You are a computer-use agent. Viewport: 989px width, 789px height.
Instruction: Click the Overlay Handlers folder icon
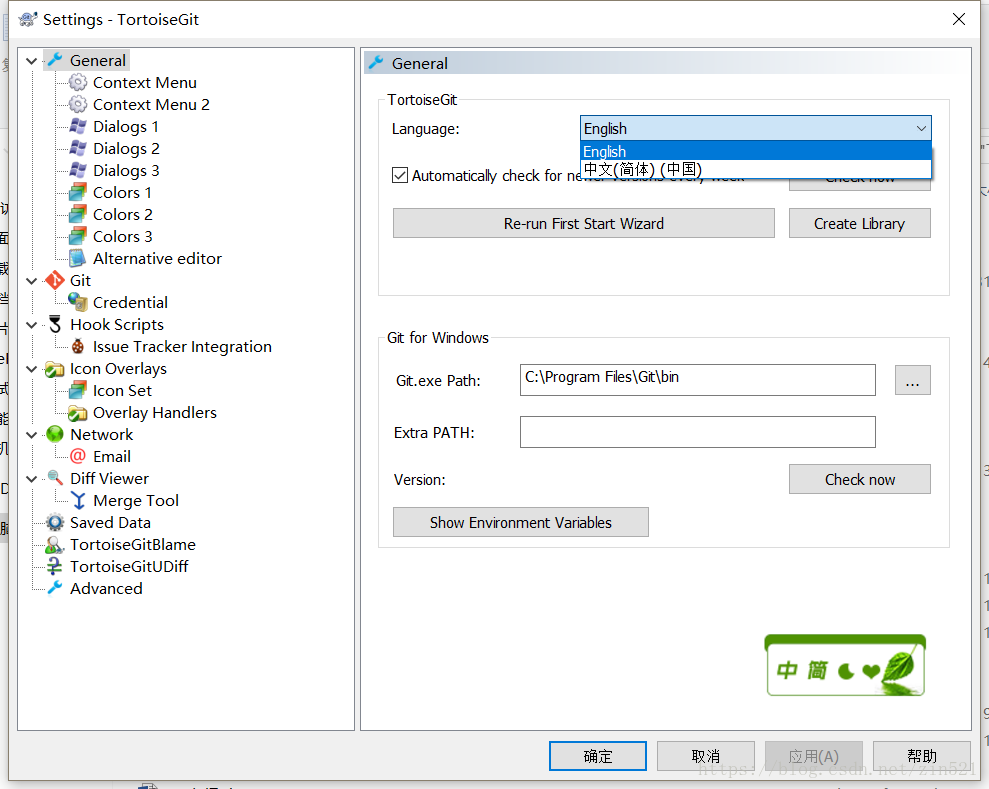(78, 413)
